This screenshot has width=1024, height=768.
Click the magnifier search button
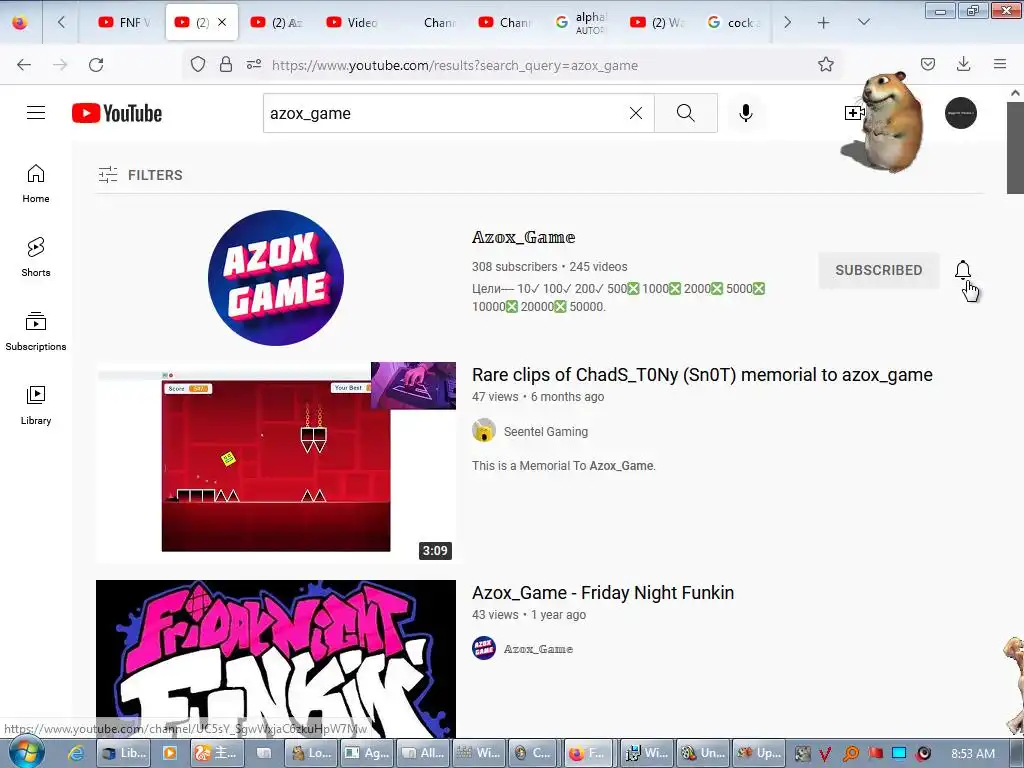coord(686,113)
